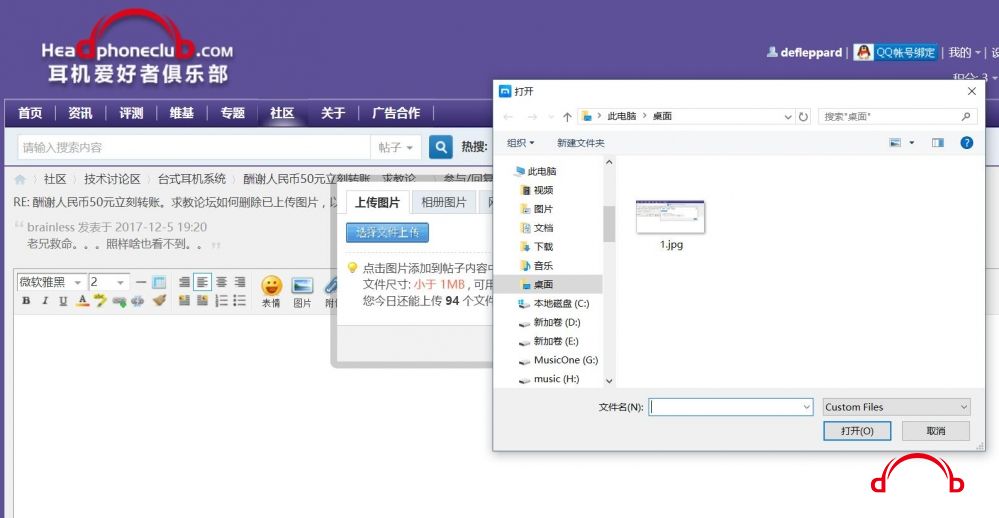Open the 表情 emoticon picker
This screenshot has width=999, height=518.
(x=271, y=291)
